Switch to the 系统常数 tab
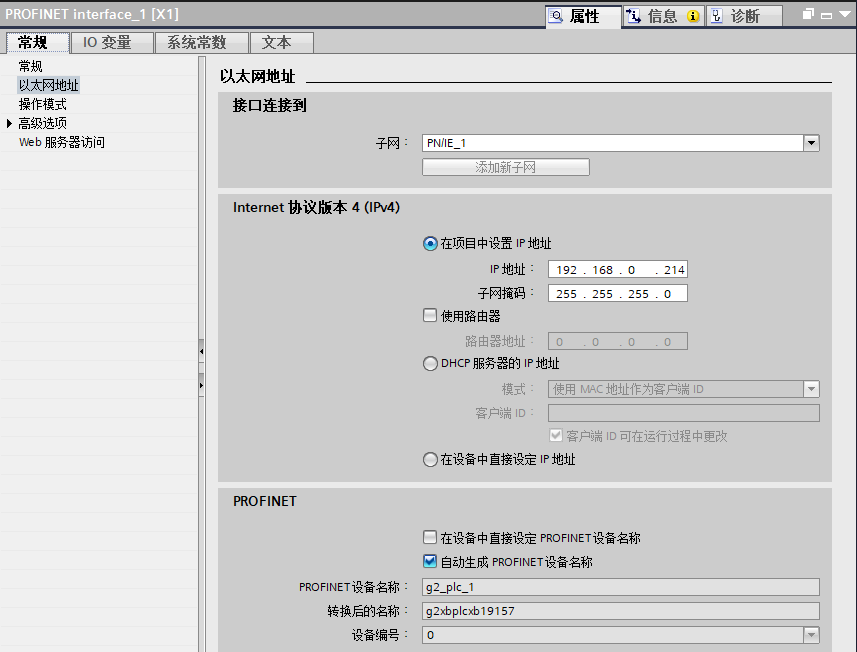Screen dimensions: 857x652 coord(196,42)
